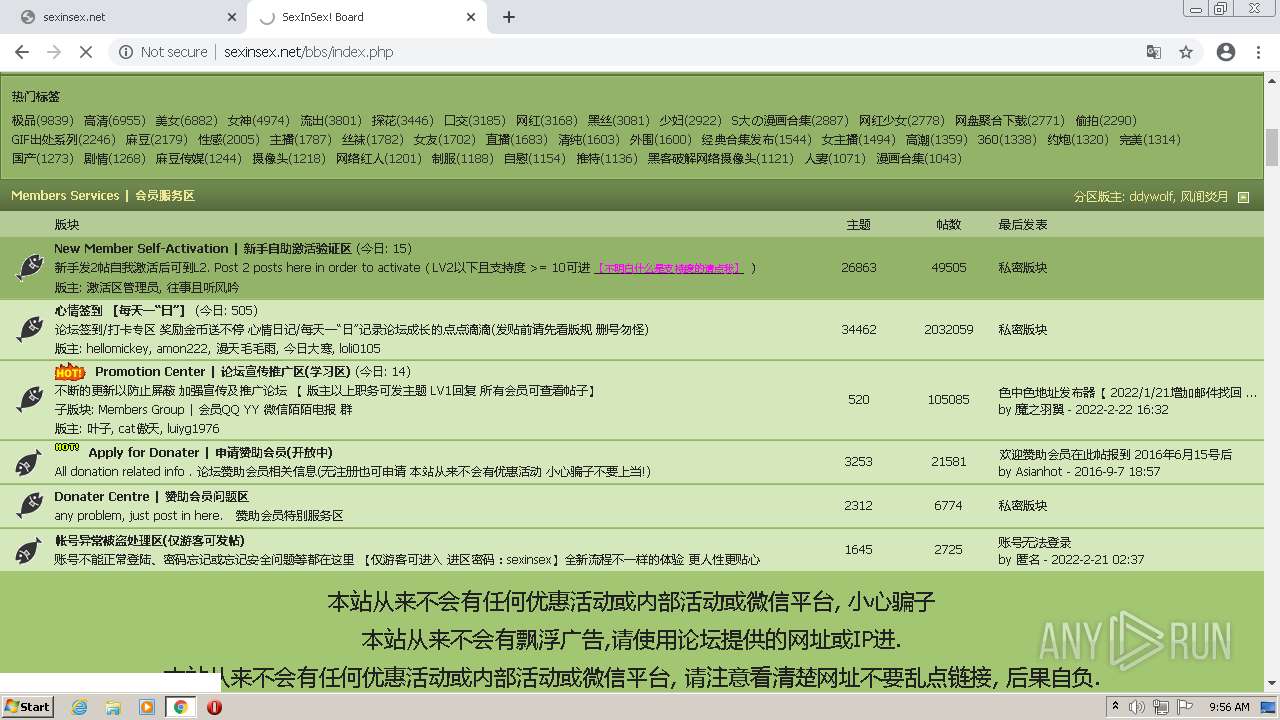Close the SexInSex! Board tab

click(472, 17)
